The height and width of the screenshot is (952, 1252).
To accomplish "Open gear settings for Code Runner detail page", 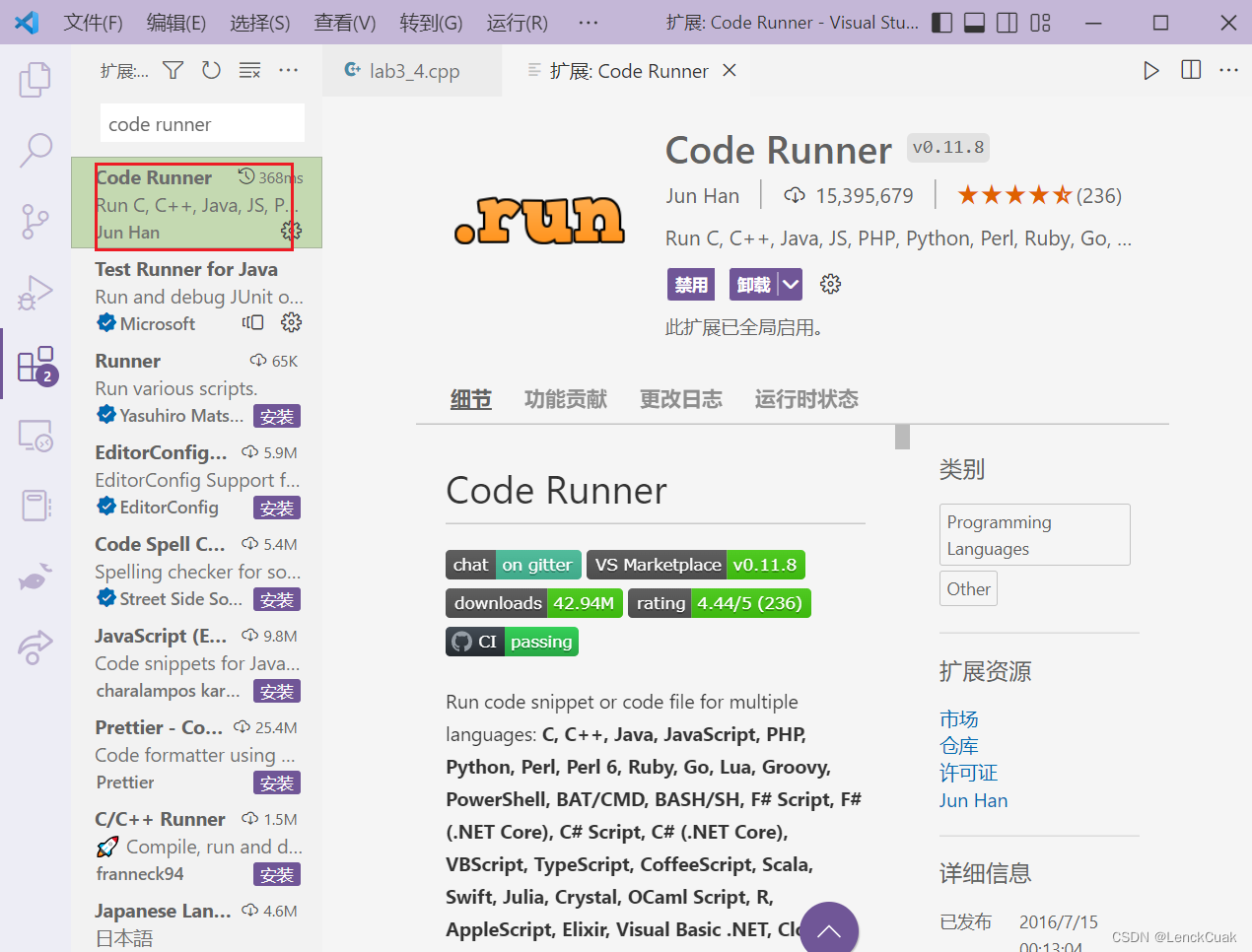I will coord(831,285).
